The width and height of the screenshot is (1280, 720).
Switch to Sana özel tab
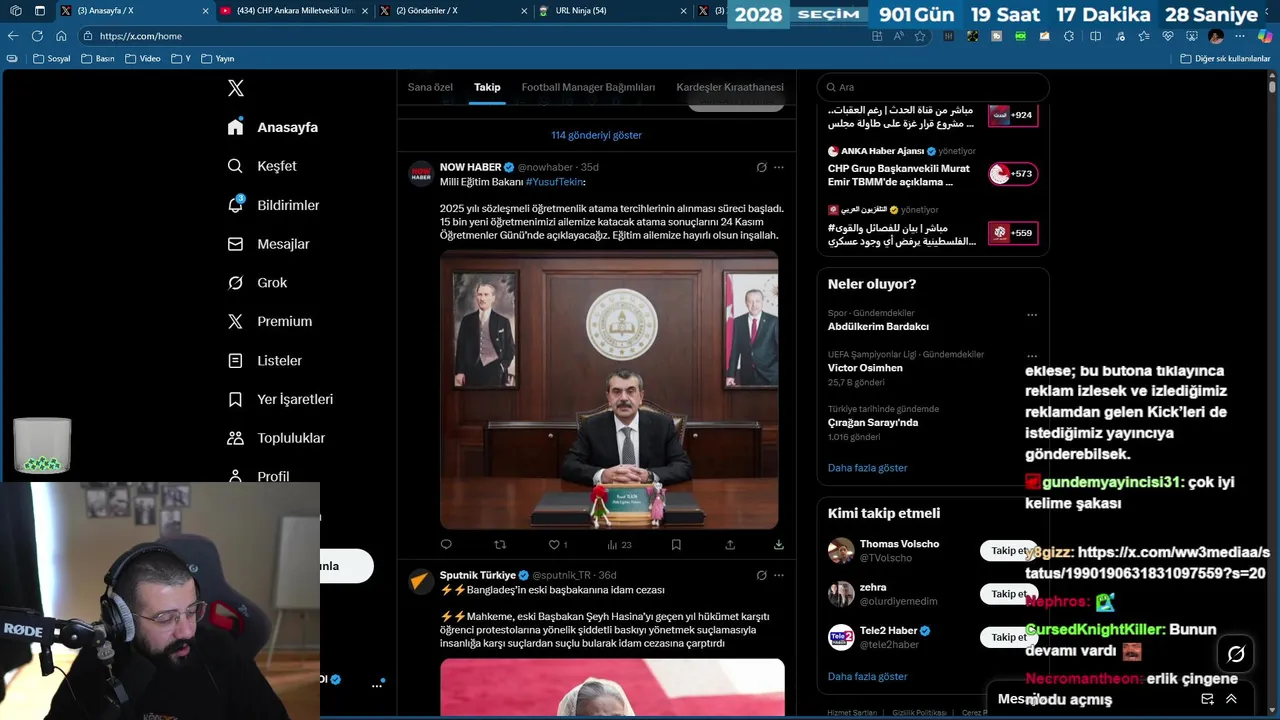tap(430, 88)
